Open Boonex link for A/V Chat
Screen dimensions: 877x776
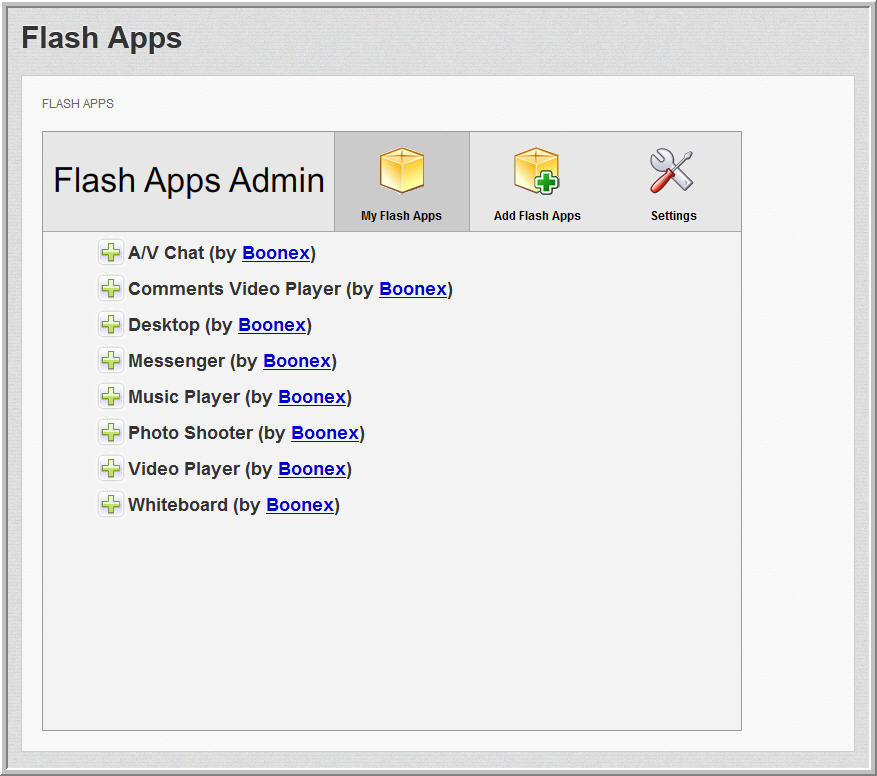(276, 254)
